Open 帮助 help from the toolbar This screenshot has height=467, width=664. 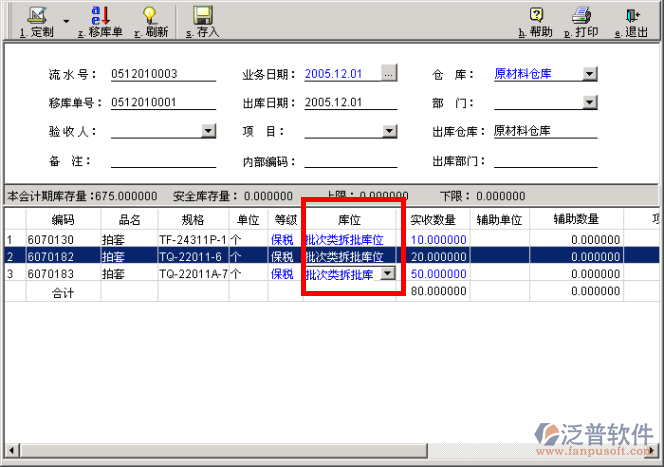pos(536,16)
